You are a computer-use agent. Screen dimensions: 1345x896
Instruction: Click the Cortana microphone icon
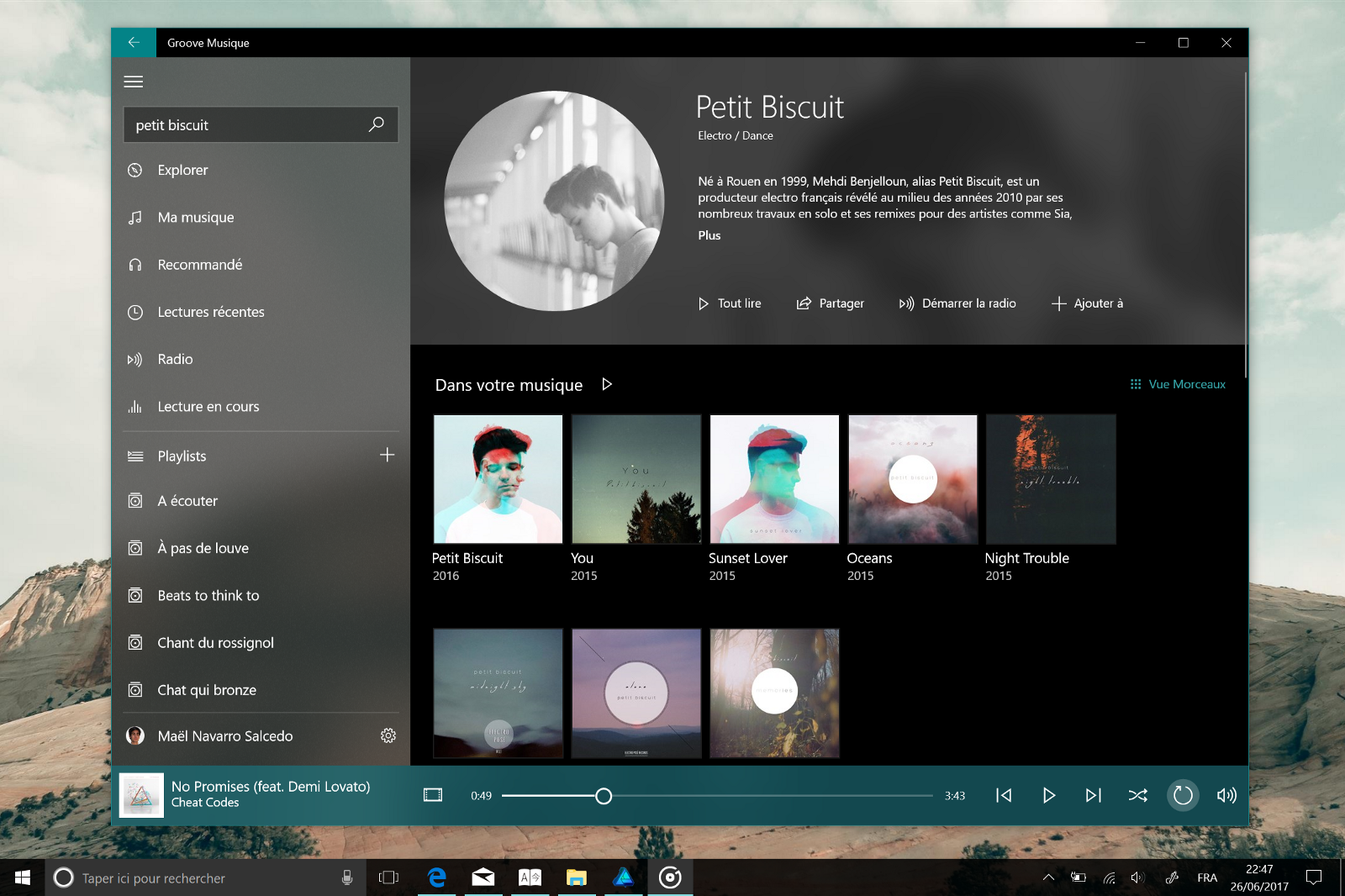pos(347,878)
